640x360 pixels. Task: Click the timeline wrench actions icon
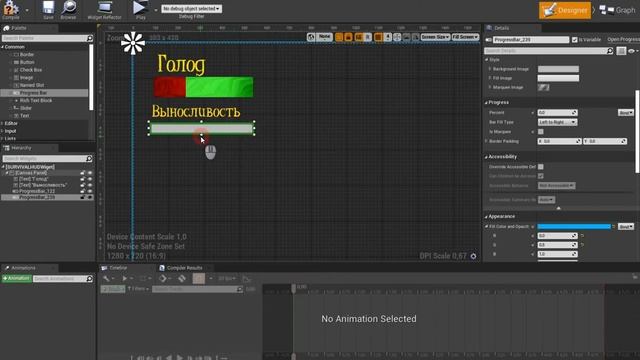(x=108, y=279)
